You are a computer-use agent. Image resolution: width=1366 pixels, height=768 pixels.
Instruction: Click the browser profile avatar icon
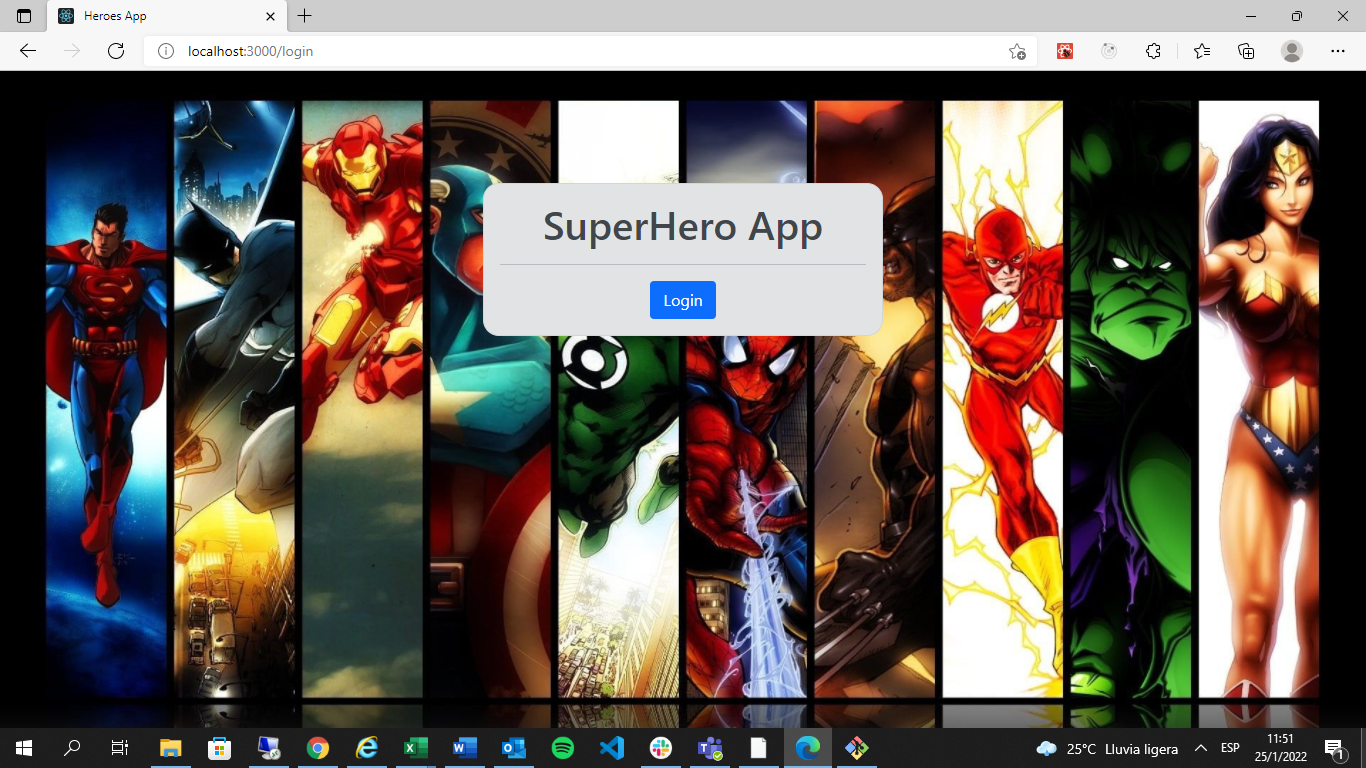[x=1292, y=51]
